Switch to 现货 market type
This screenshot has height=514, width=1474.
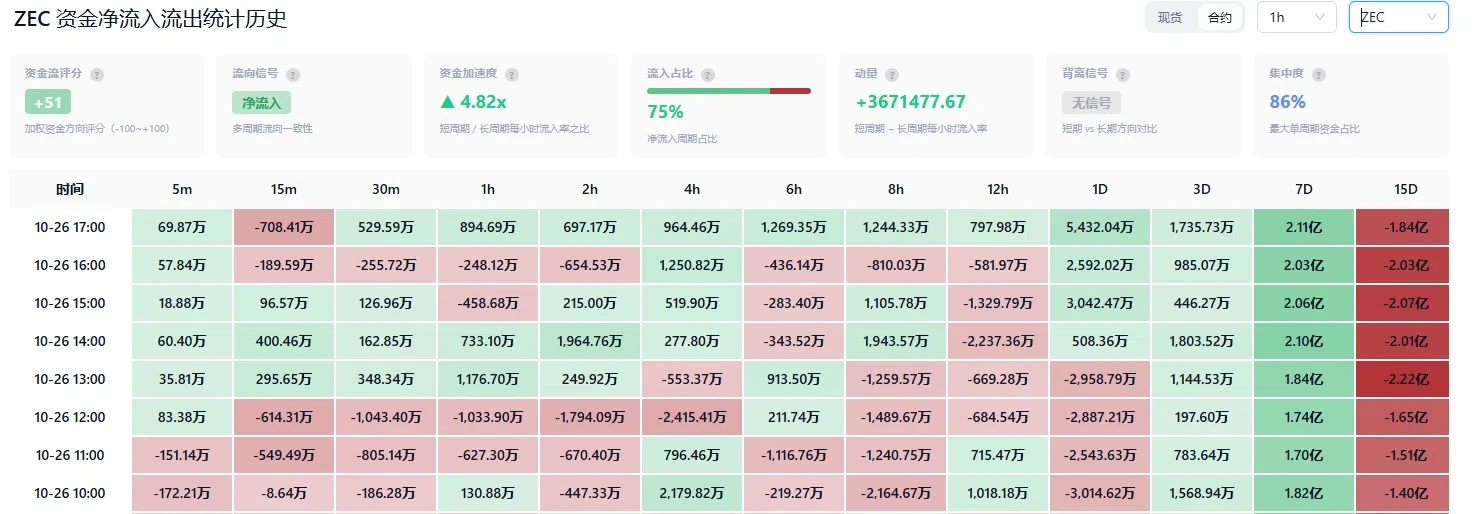pyautogui.click(x=1170, y=17)
